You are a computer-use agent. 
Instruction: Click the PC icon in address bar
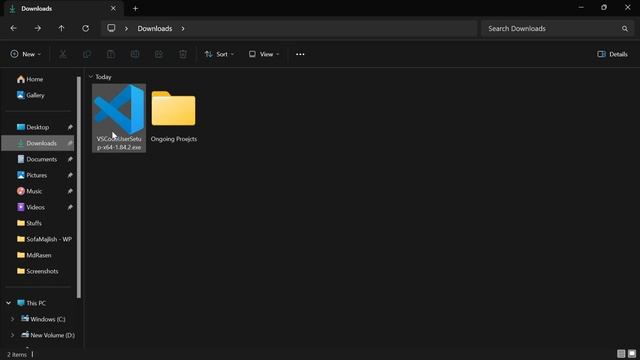(111, 28)
